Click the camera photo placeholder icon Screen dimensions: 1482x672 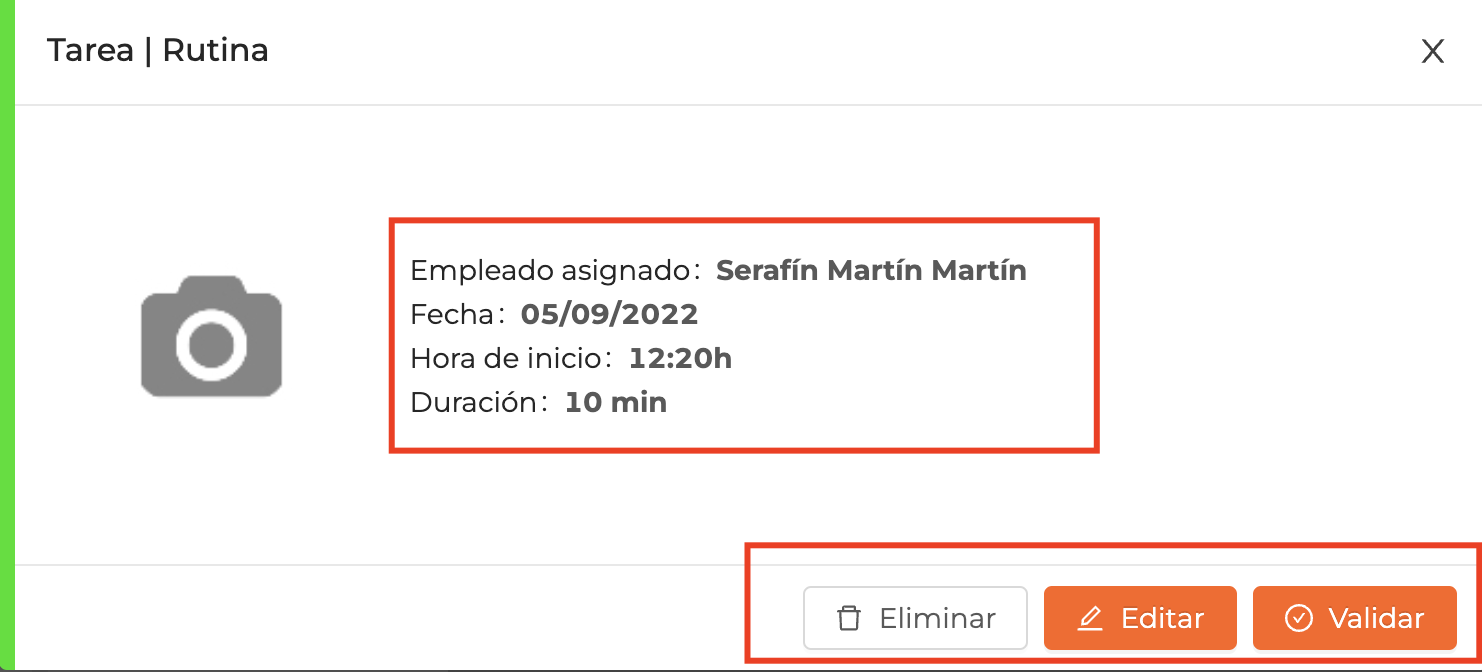(211, 336)
